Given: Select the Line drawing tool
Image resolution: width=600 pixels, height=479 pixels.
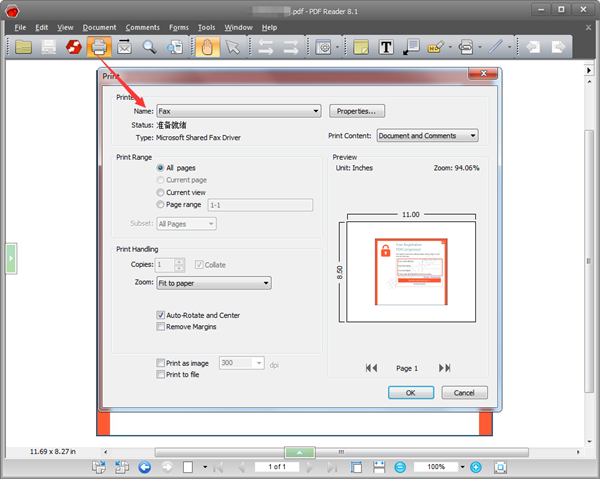Looking at the screenshot, I should coord(496,47).
